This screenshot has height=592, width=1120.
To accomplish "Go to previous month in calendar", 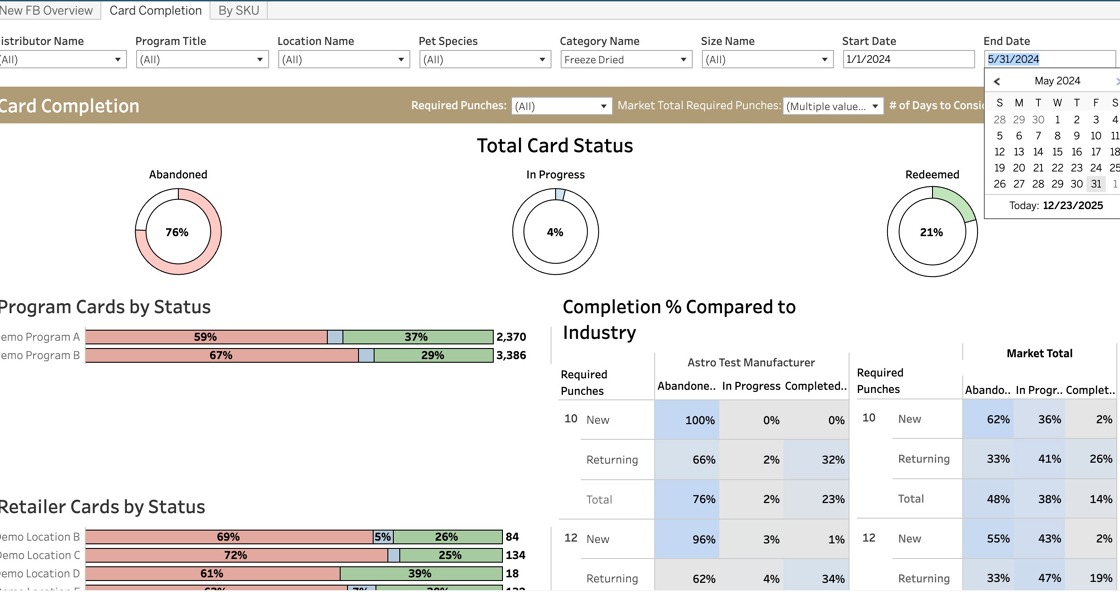I will (997, 82).
